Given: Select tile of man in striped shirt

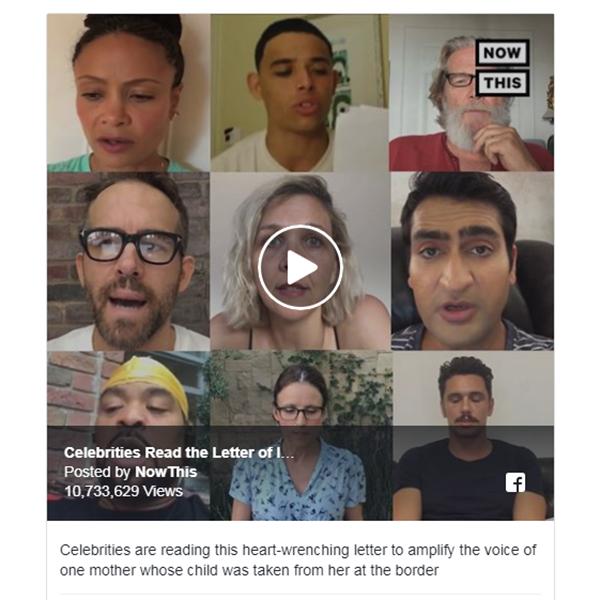Looking at the screenshot, I should click(x=472, y=261).
